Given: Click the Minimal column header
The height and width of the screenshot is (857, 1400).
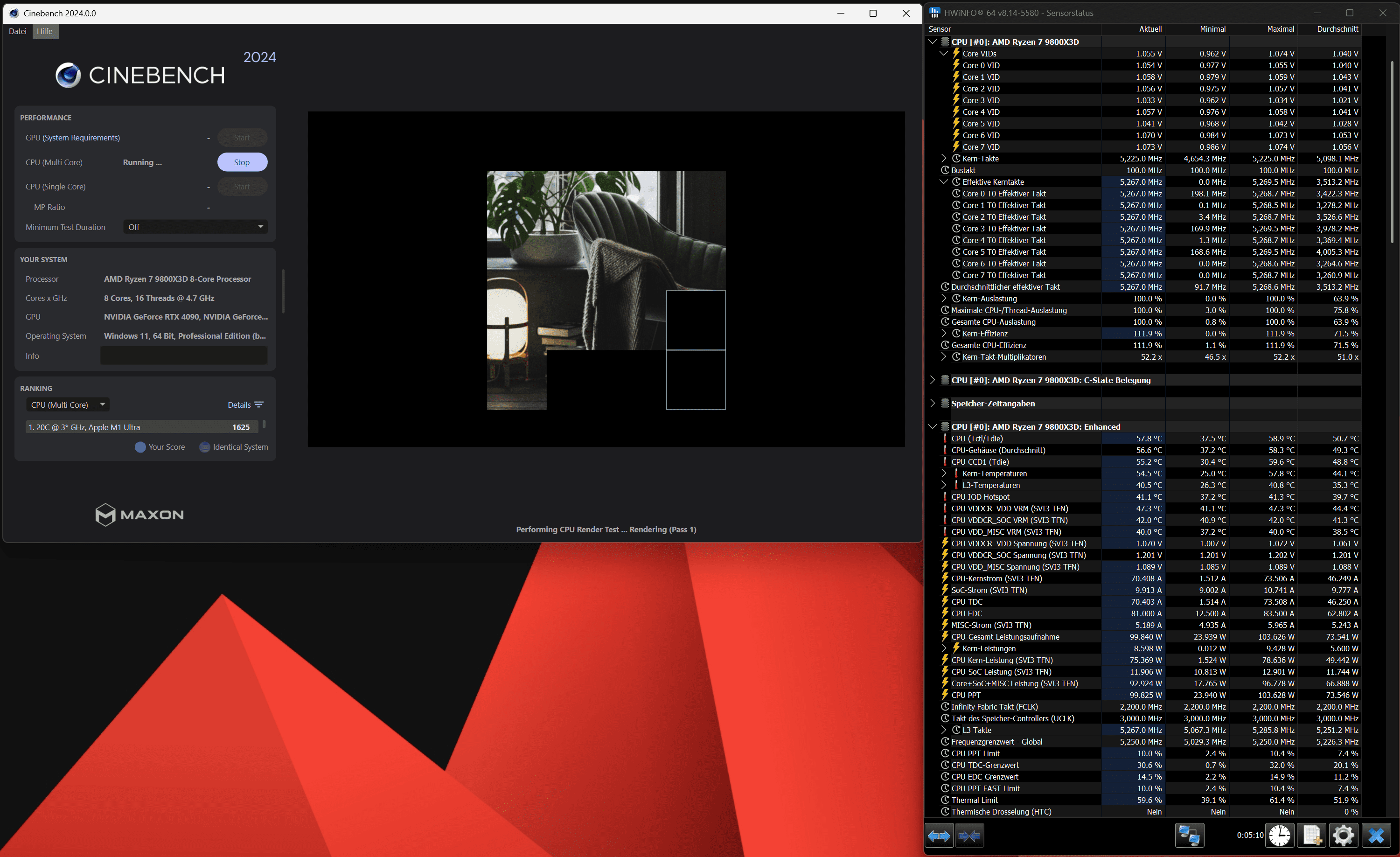Looking at the screenshot, I should (x=1197, y=29).
